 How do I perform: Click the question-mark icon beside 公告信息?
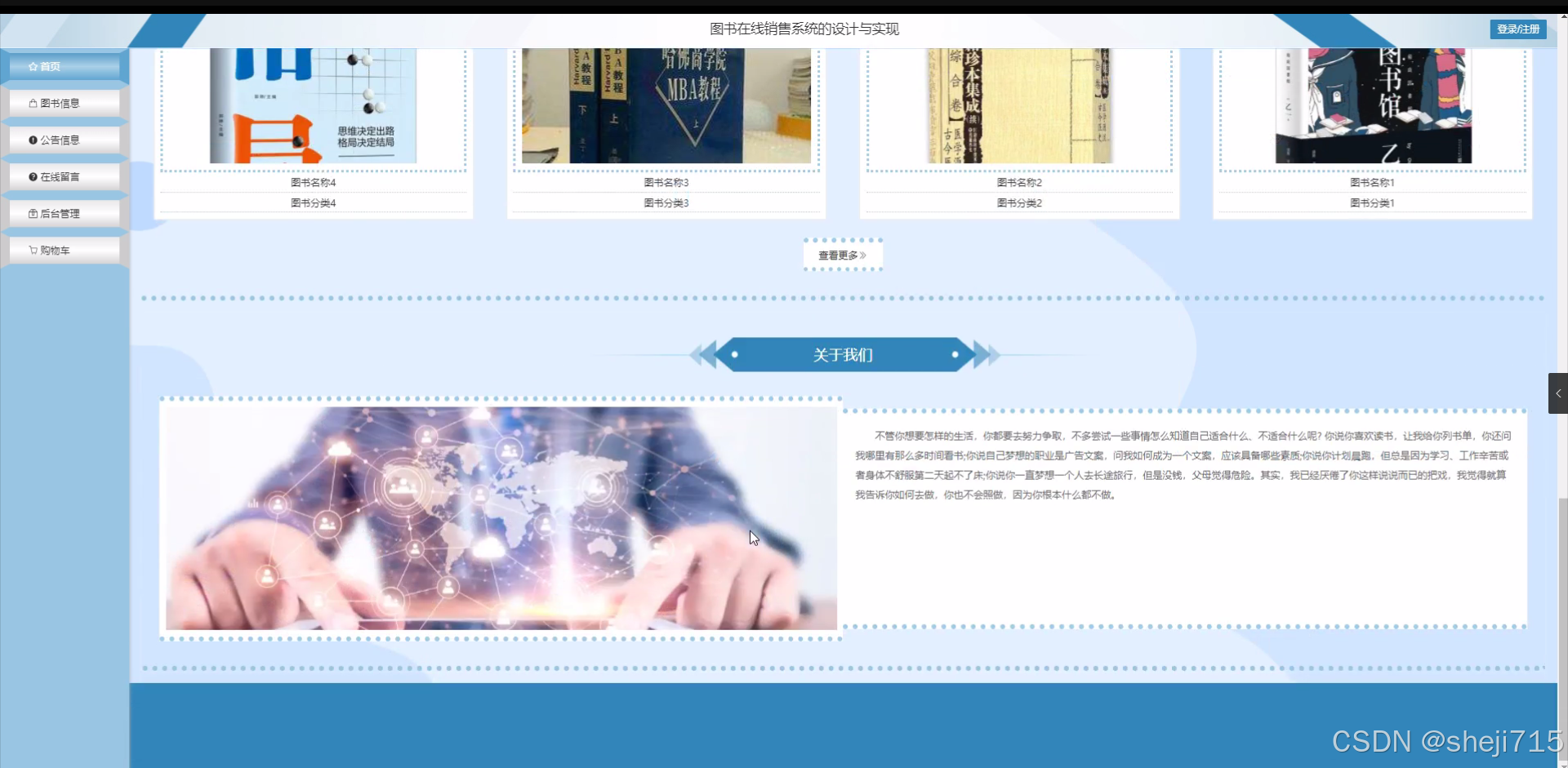pyautogui.click(x=33, y=139)
